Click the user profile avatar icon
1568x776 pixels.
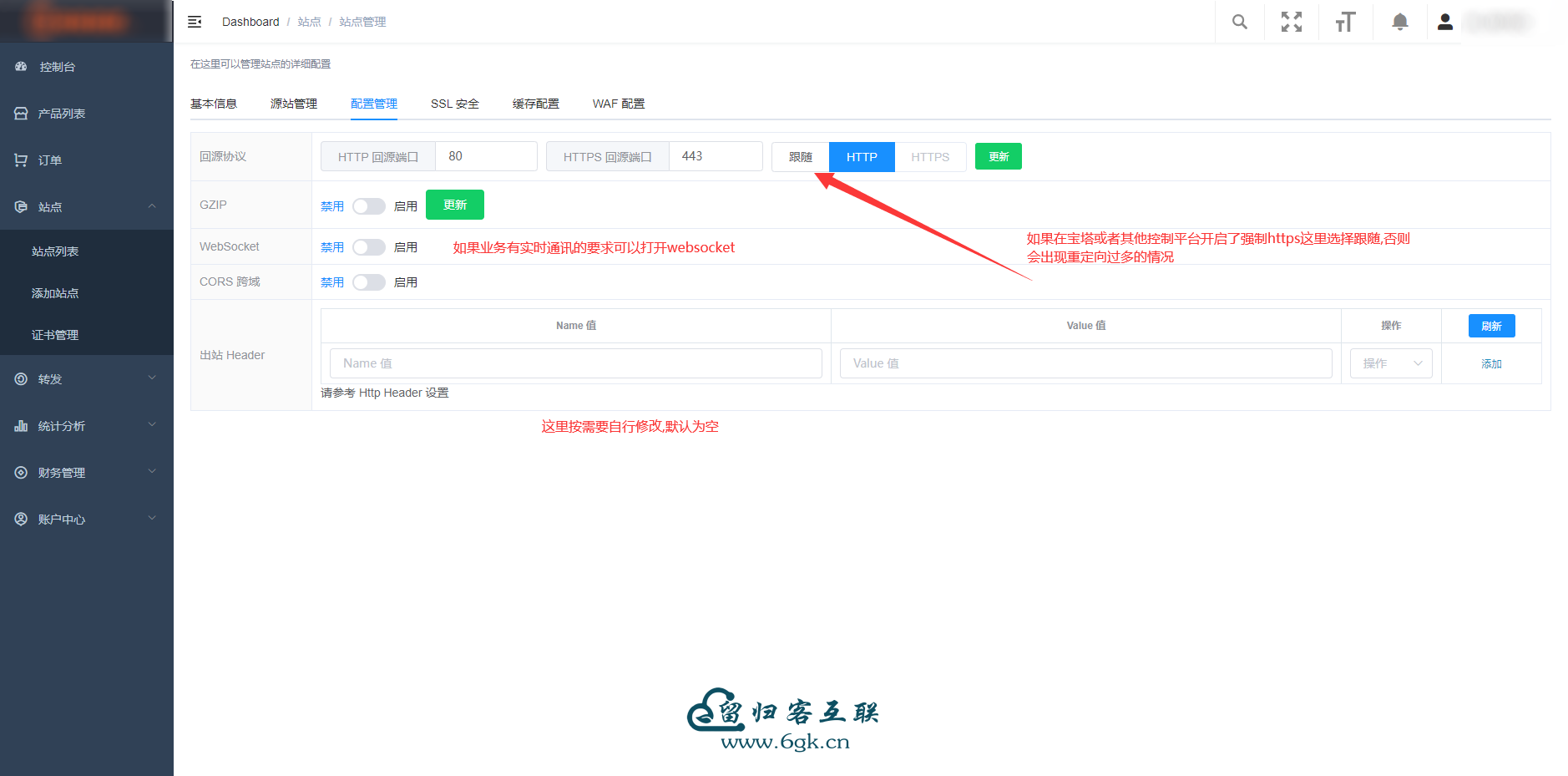coord(1445,23)
